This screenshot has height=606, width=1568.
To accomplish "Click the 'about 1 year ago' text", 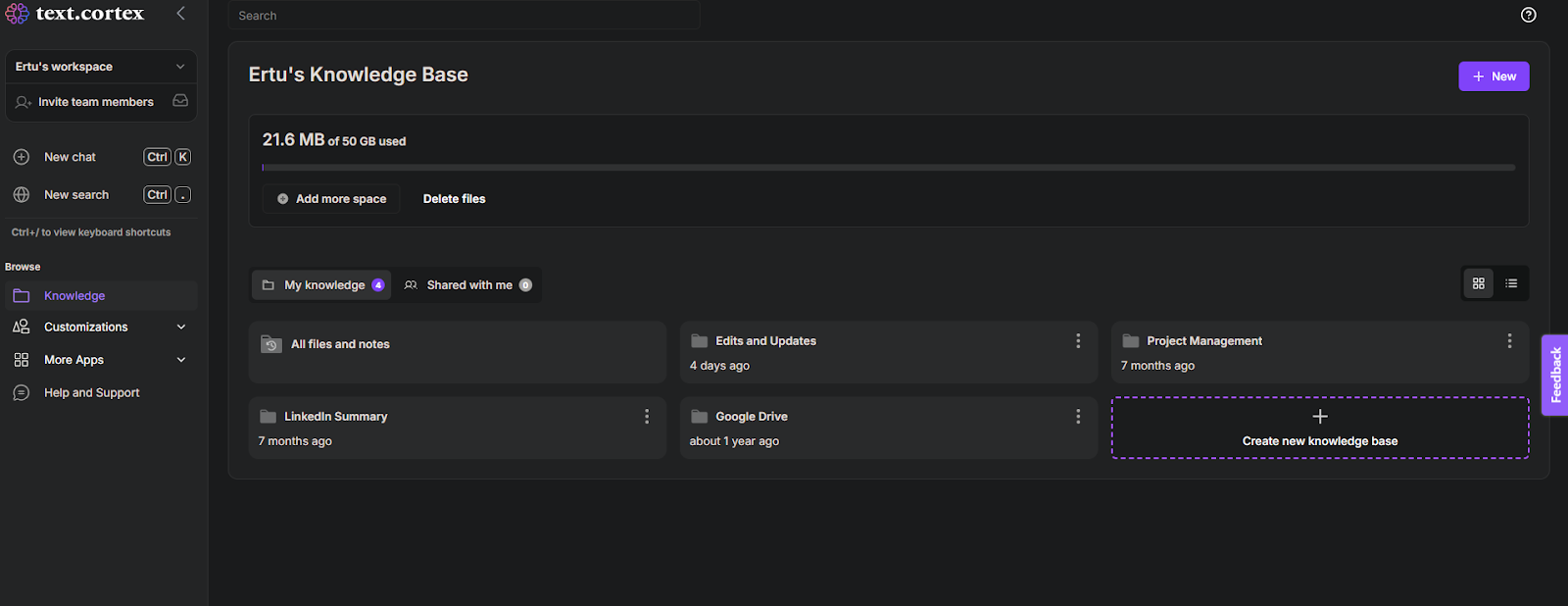I will 734,441.
